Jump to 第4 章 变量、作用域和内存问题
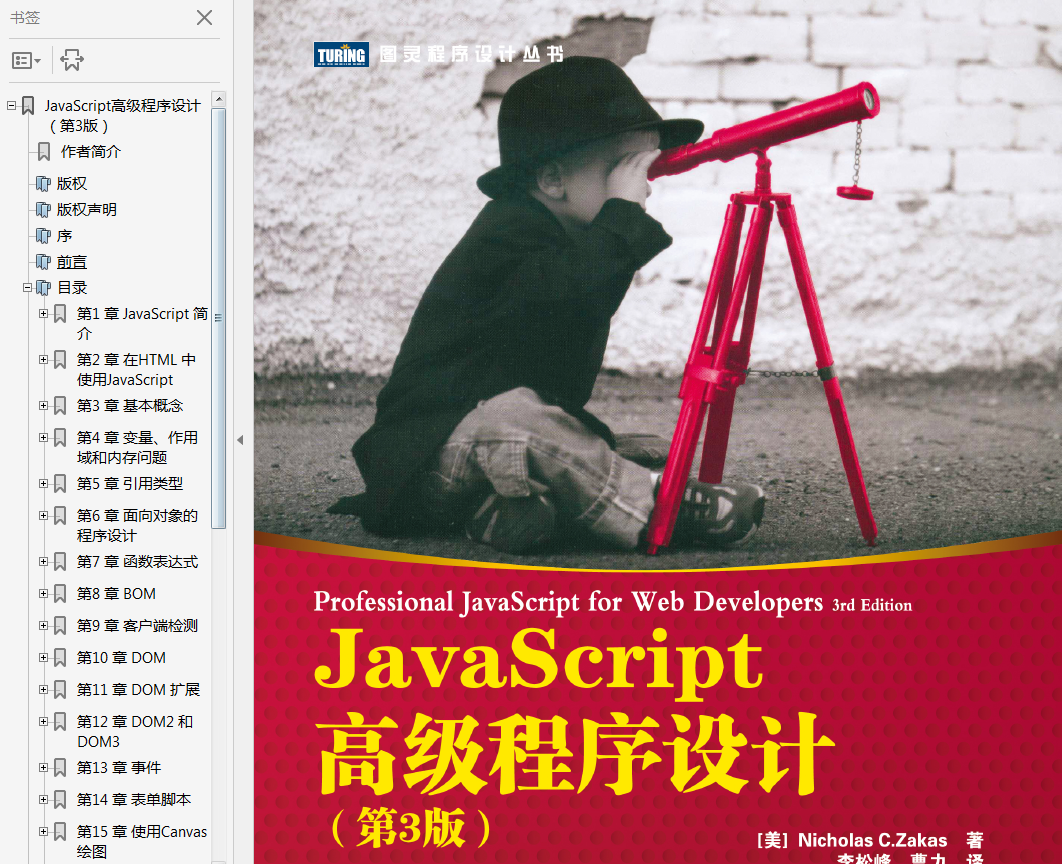Viewport: 1062px width, 864px height. pyautogui.click(x=137, y=448)
